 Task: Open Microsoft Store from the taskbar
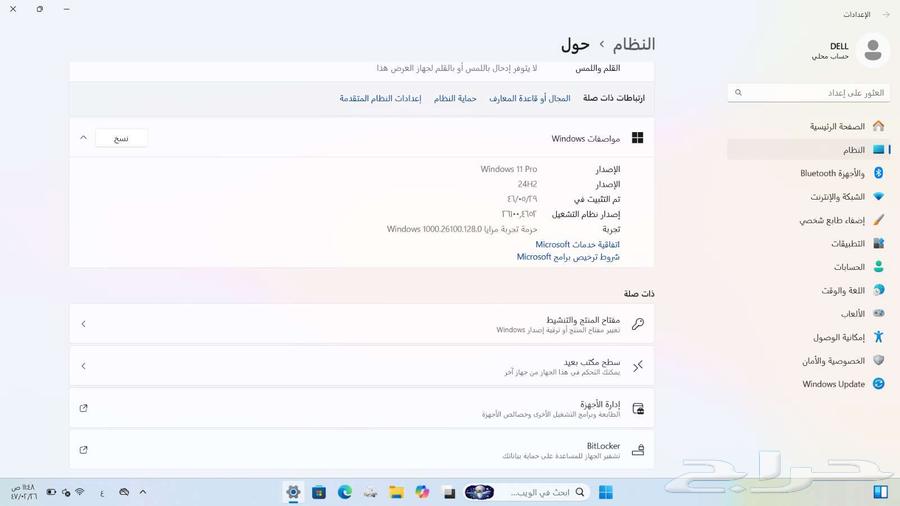point(319,492)
